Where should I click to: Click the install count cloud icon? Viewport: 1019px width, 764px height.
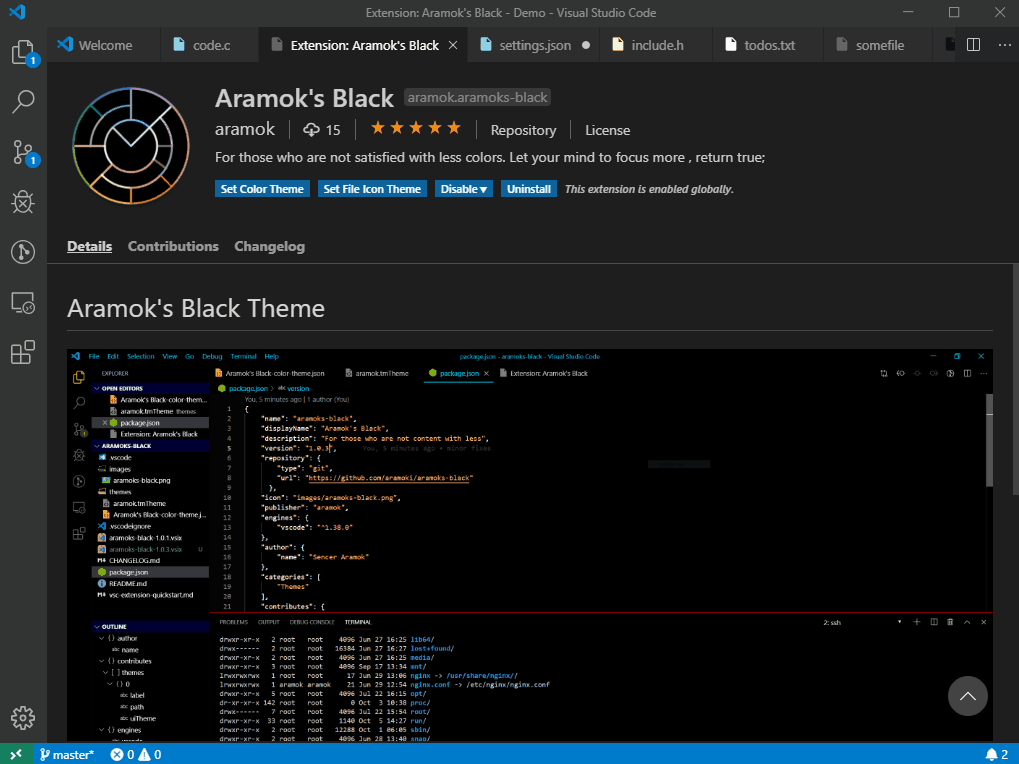tap(311, 130)
